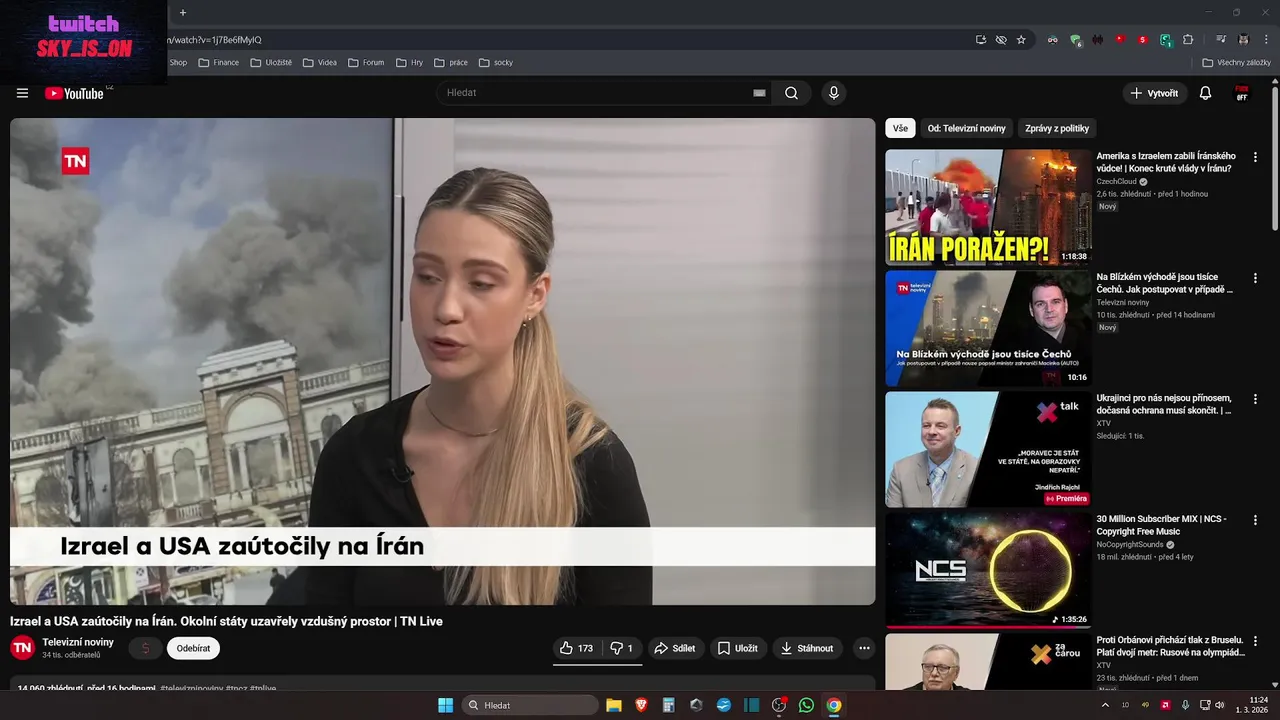Open the Chrome media controls icon
Screen dimensions: 1280x720
1221,40
